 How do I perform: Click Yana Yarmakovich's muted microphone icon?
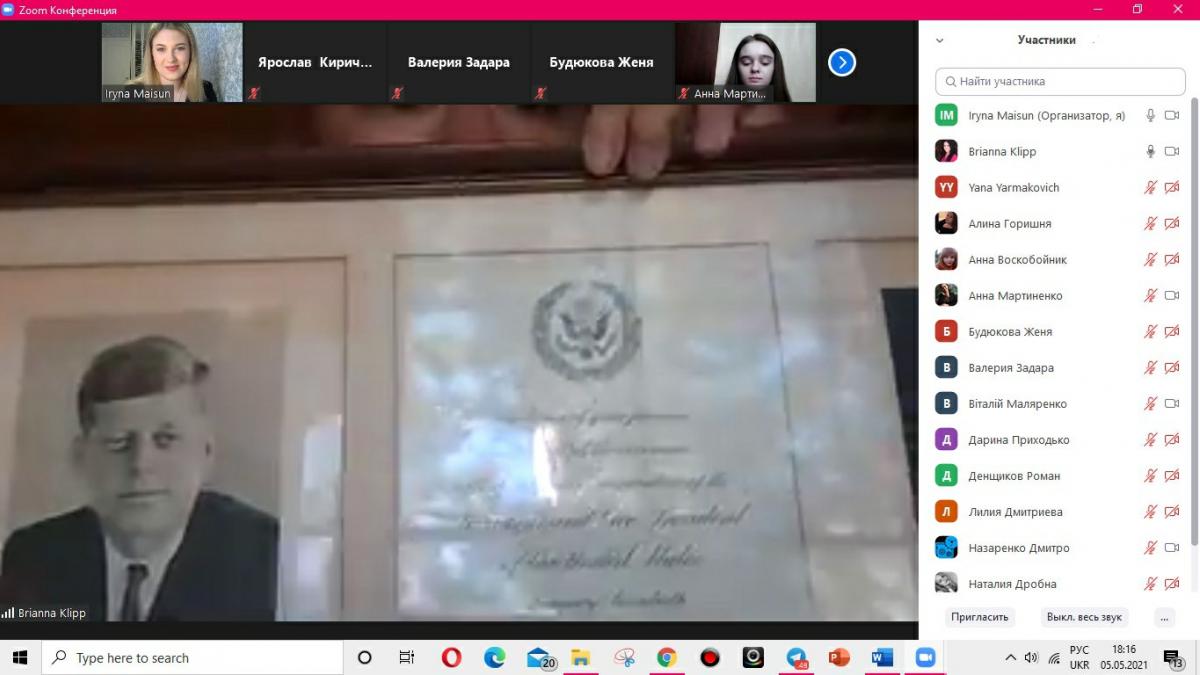tap(1151, 188)
